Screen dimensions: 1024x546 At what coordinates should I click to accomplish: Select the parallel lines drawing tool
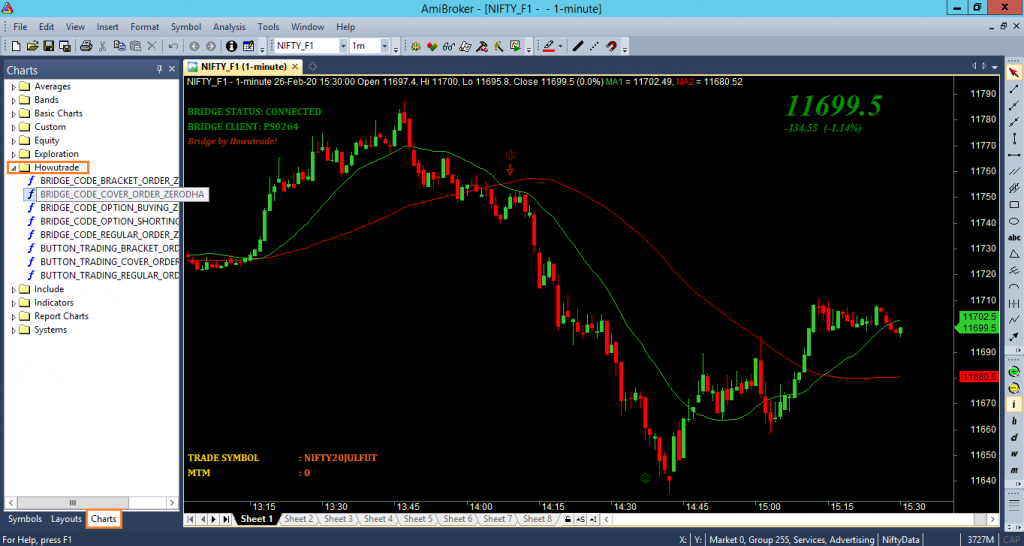tap(1014, 172)
